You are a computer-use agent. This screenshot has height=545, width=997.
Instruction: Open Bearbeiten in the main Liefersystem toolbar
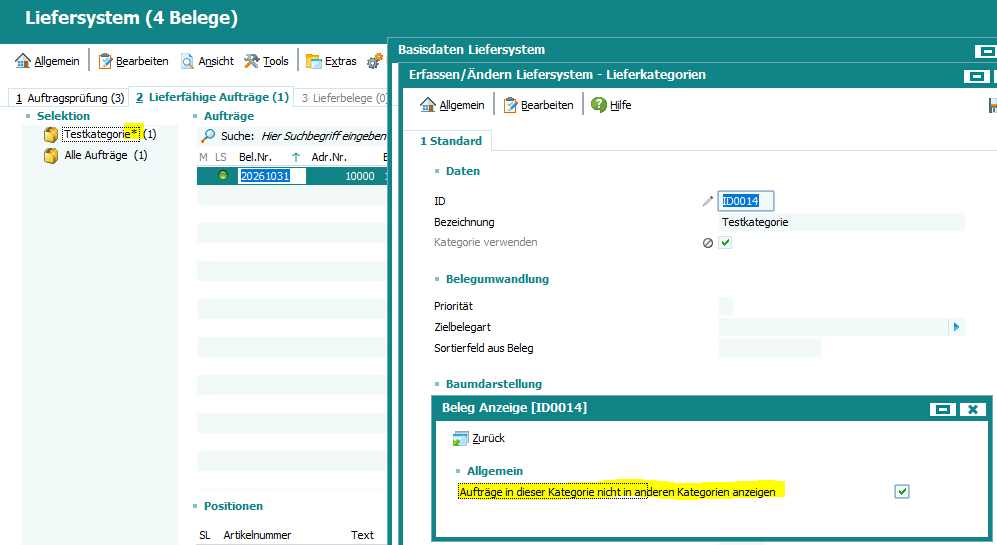pos(133,61)
